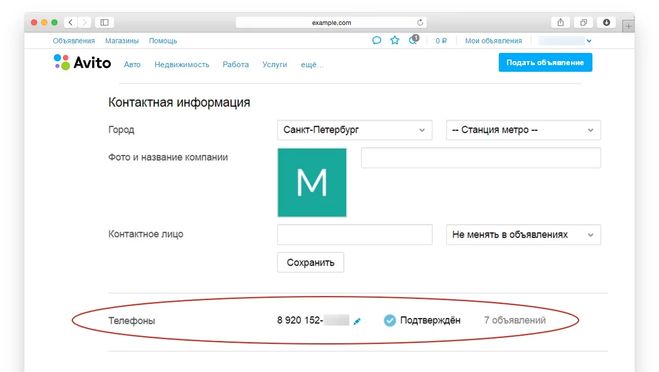Open favorites star icon

[395, 40]
